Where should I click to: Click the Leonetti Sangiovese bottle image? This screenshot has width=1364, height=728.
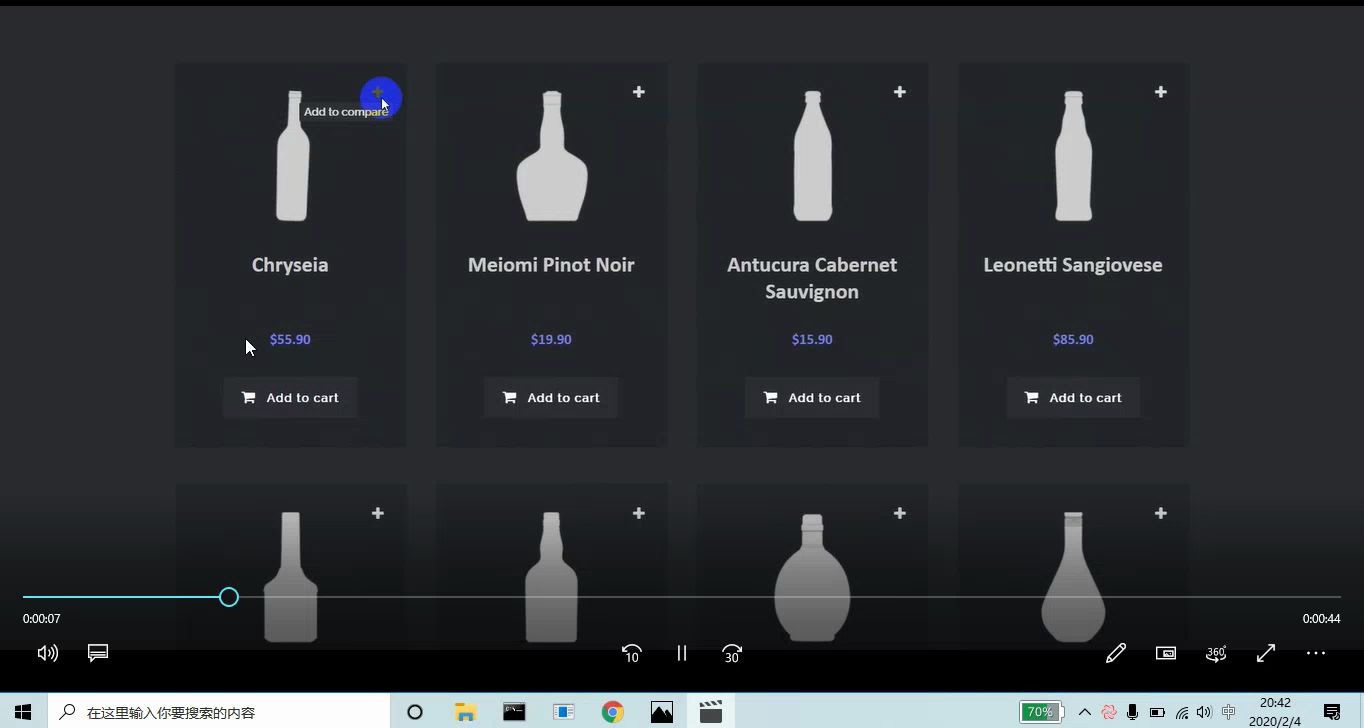point(1073,156)
